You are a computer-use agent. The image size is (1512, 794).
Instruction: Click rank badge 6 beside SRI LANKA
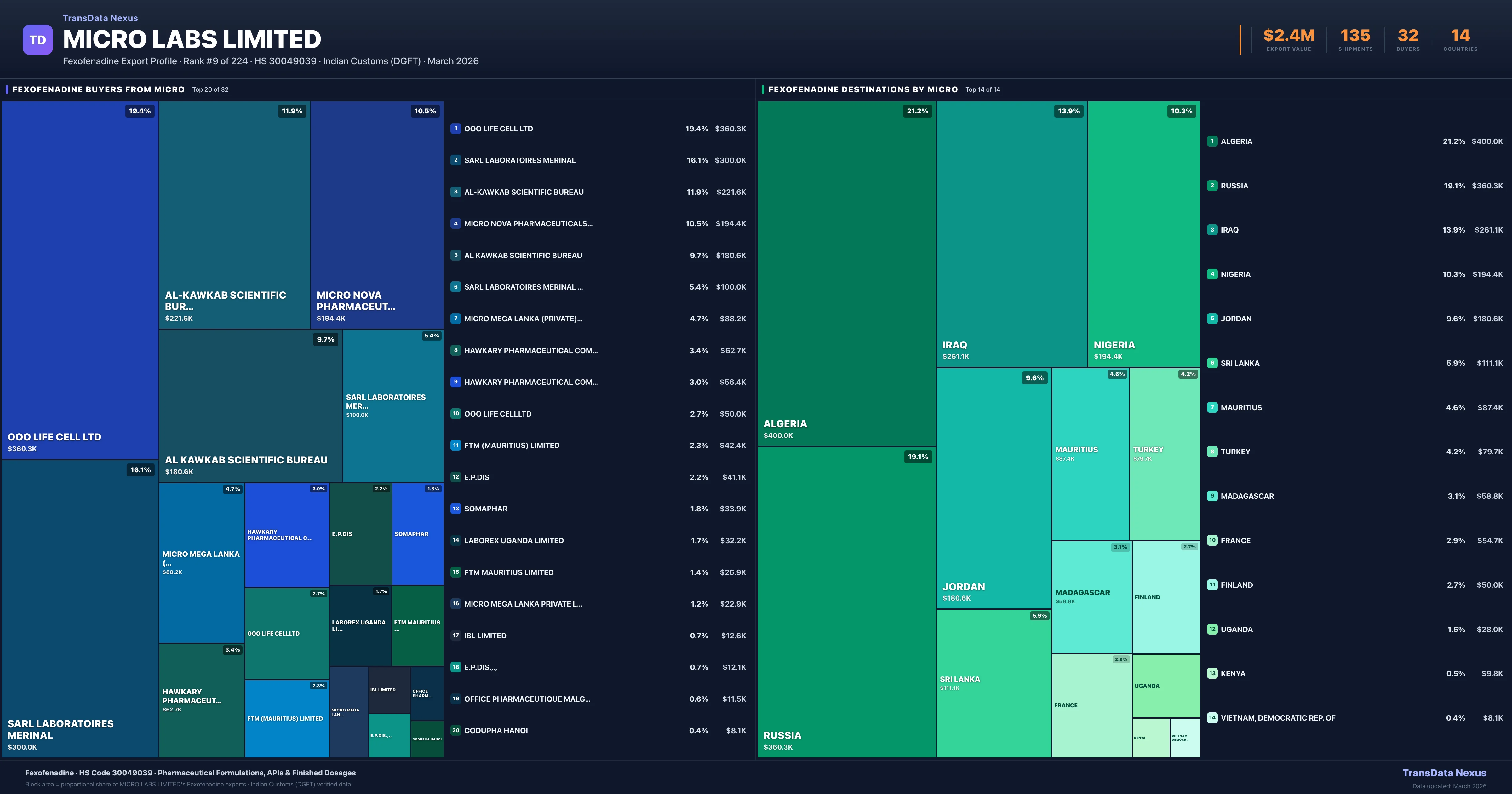[x=1212, y=363]
